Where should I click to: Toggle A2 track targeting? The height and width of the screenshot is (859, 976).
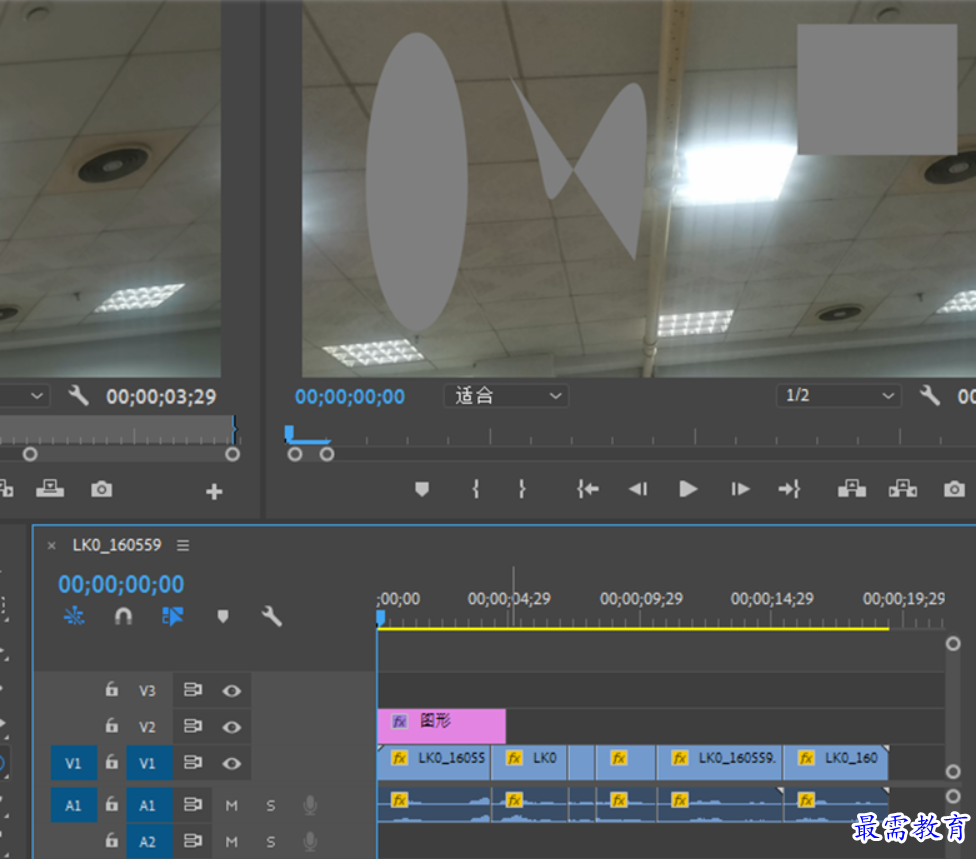point(149,841)
